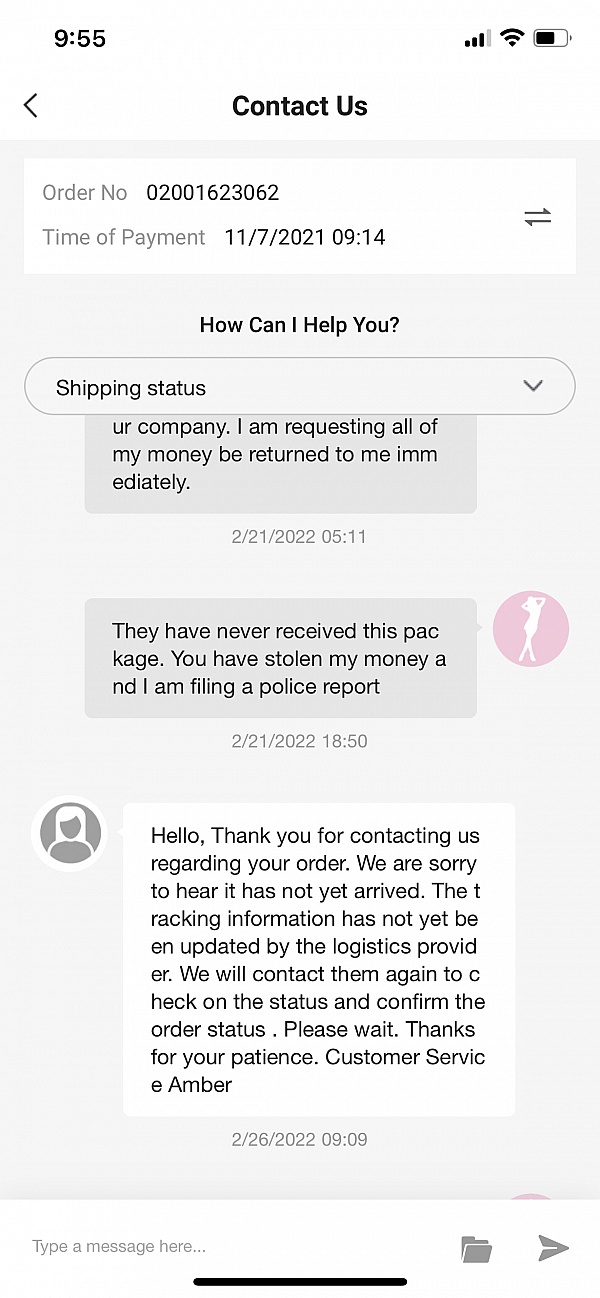Tap order number 02001623062

[x=212, y=192]
